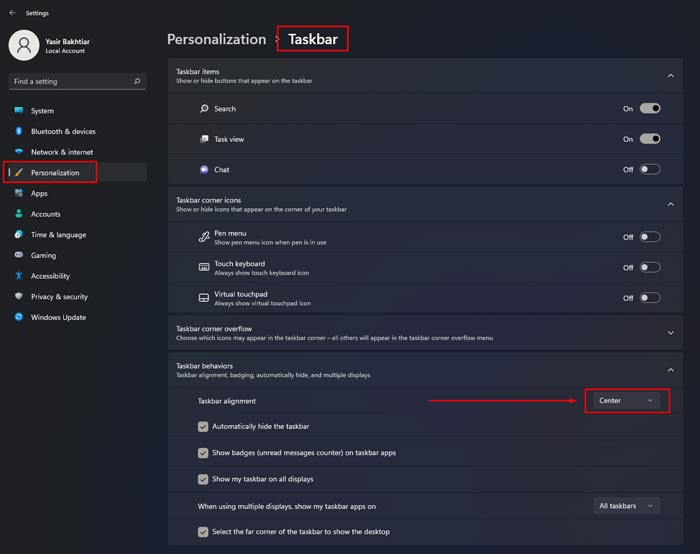The image size is (700, 554).
Task: Turn off the Search taskbar toggle
Action: click(649, 109)
